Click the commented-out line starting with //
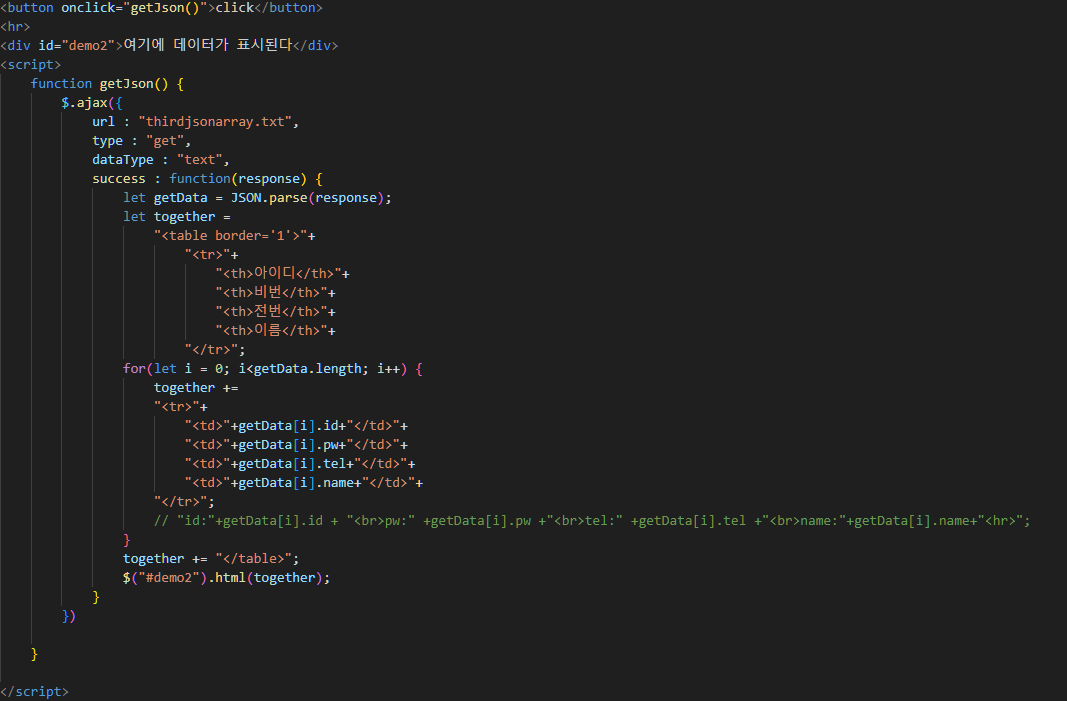This screenshot has width=1067, height=701. 592,521
